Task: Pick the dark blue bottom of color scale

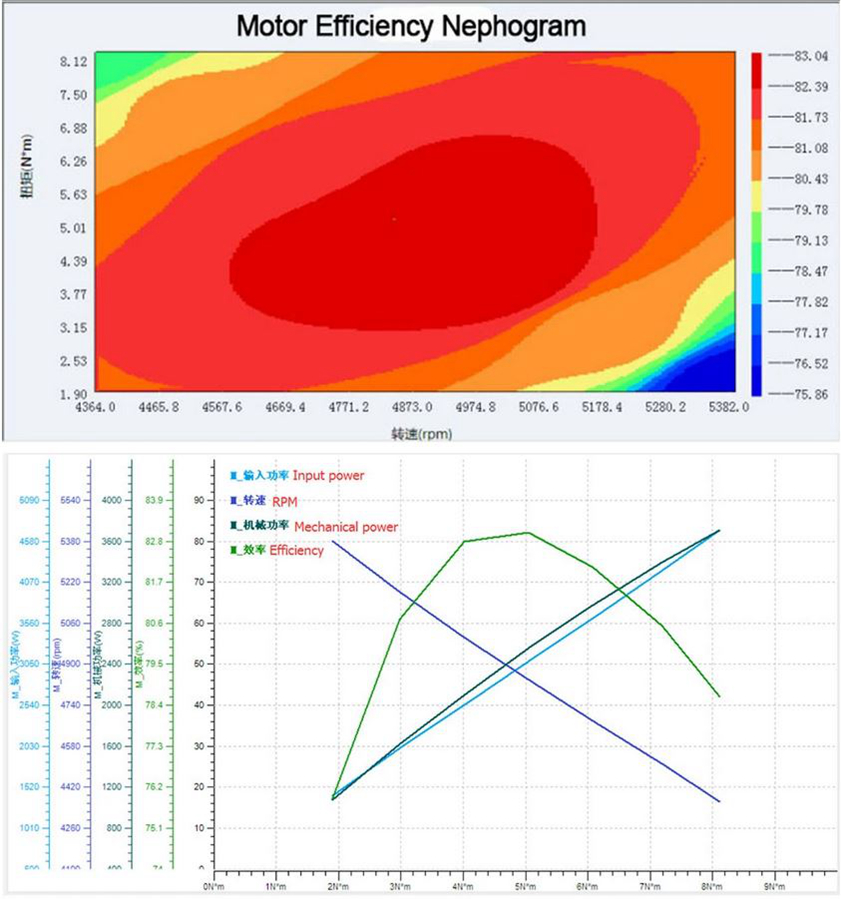Action: (x=759, y=382)
